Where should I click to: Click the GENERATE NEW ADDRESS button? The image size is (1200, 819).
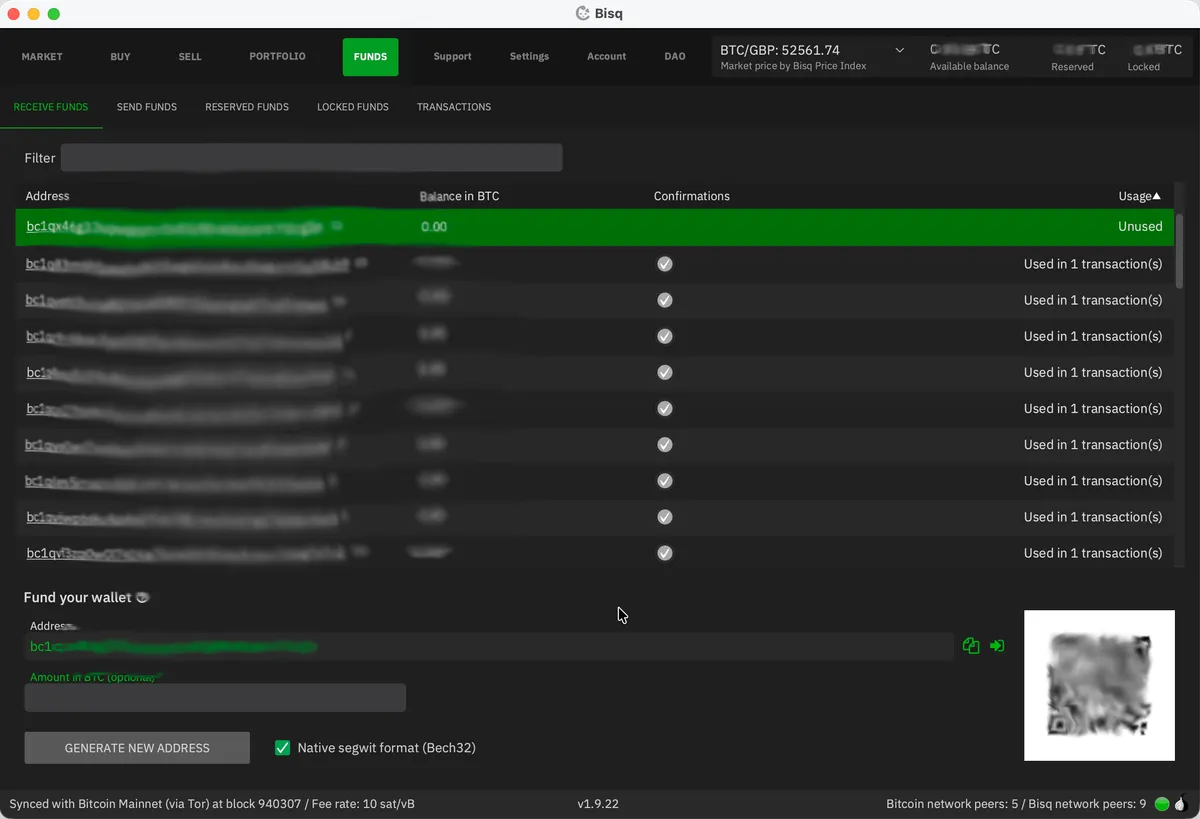click(136, 747)
